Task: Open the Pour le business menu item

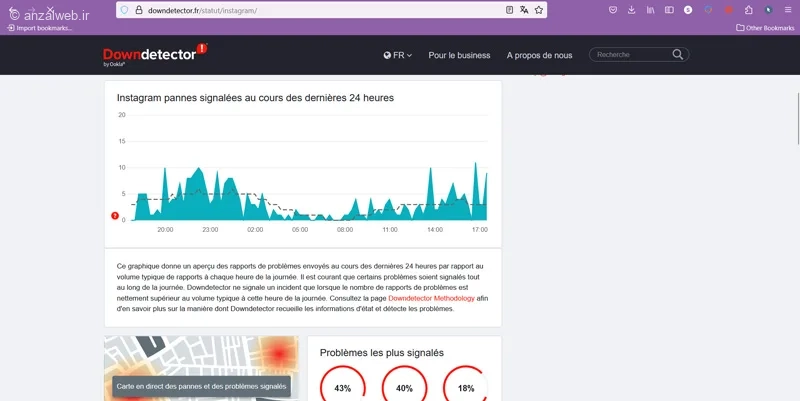Action: pyautogui.click(x=460, y=55)
